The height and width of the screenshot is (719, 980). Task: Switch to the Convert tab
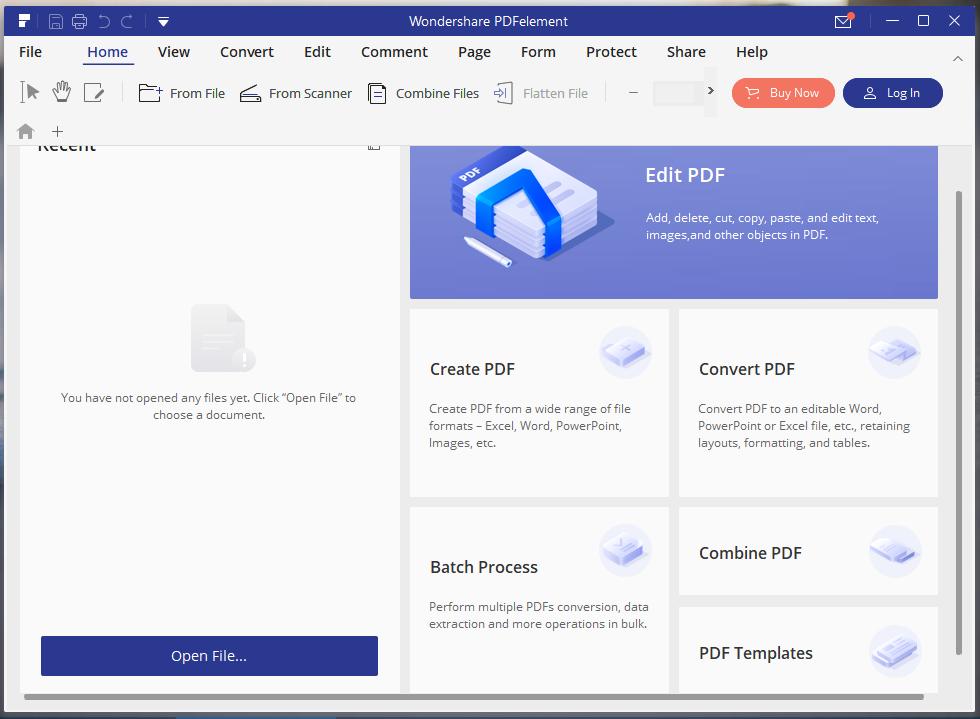[x=247, y=52]
